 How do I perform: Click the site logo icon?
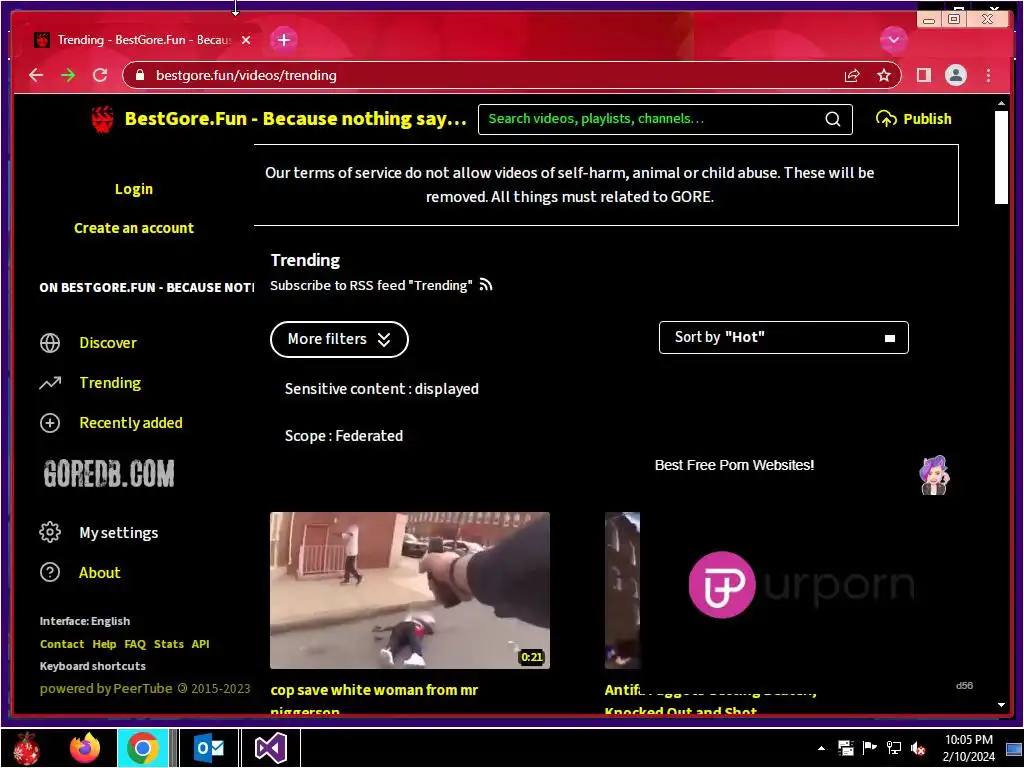click(102, 119)
